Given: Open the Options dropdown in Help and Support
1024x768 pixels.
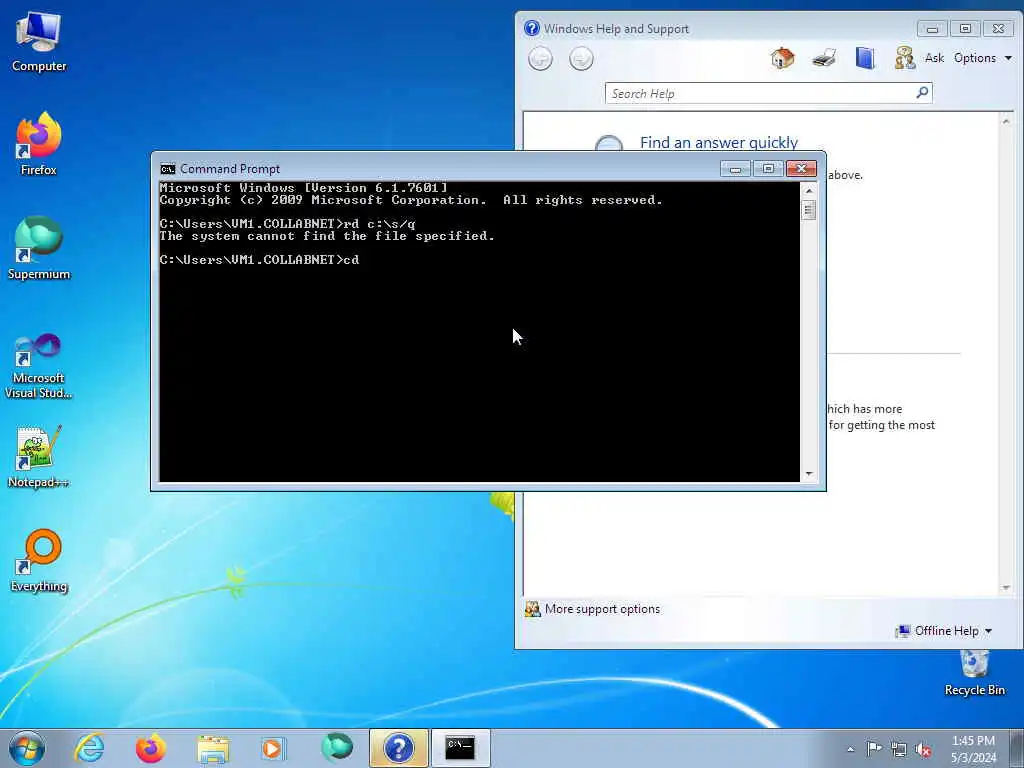Looking at the screenshot, I should click(x=983, y=58).
